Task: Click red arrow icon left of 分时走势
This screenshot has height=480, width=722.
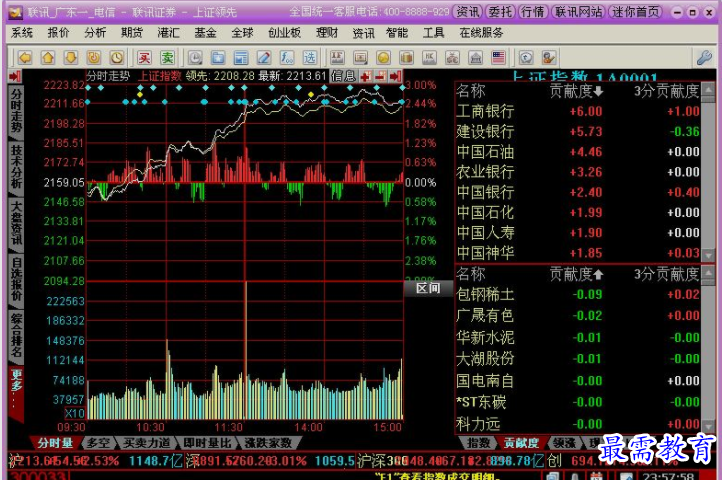Action: (x=15, y=76)
